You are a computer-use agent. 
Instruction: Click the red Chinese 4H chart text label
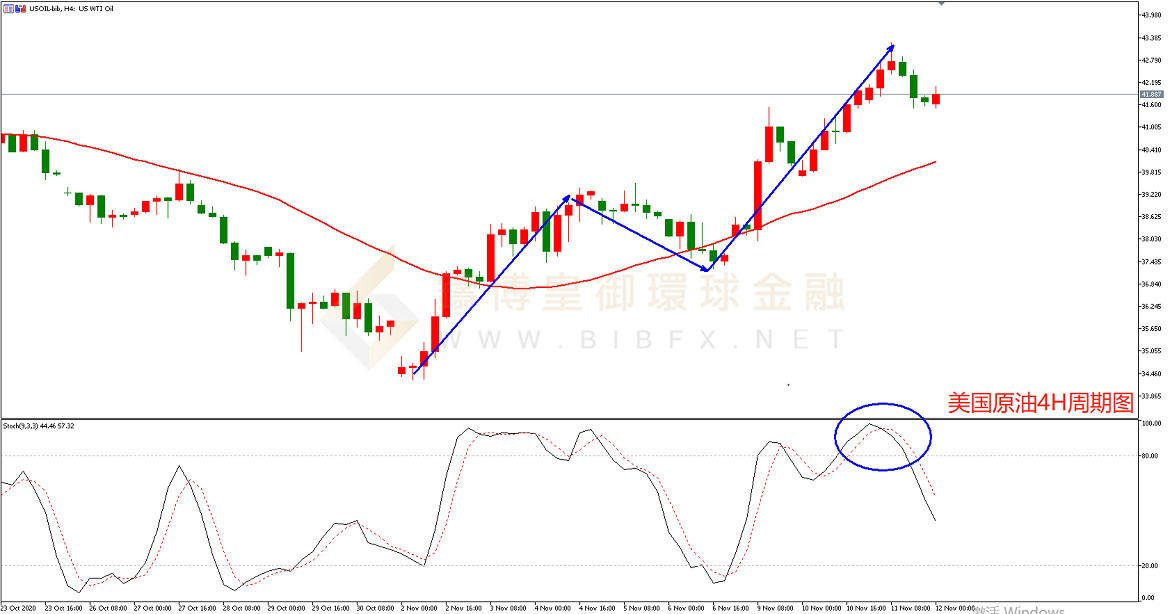(1040, 403)
